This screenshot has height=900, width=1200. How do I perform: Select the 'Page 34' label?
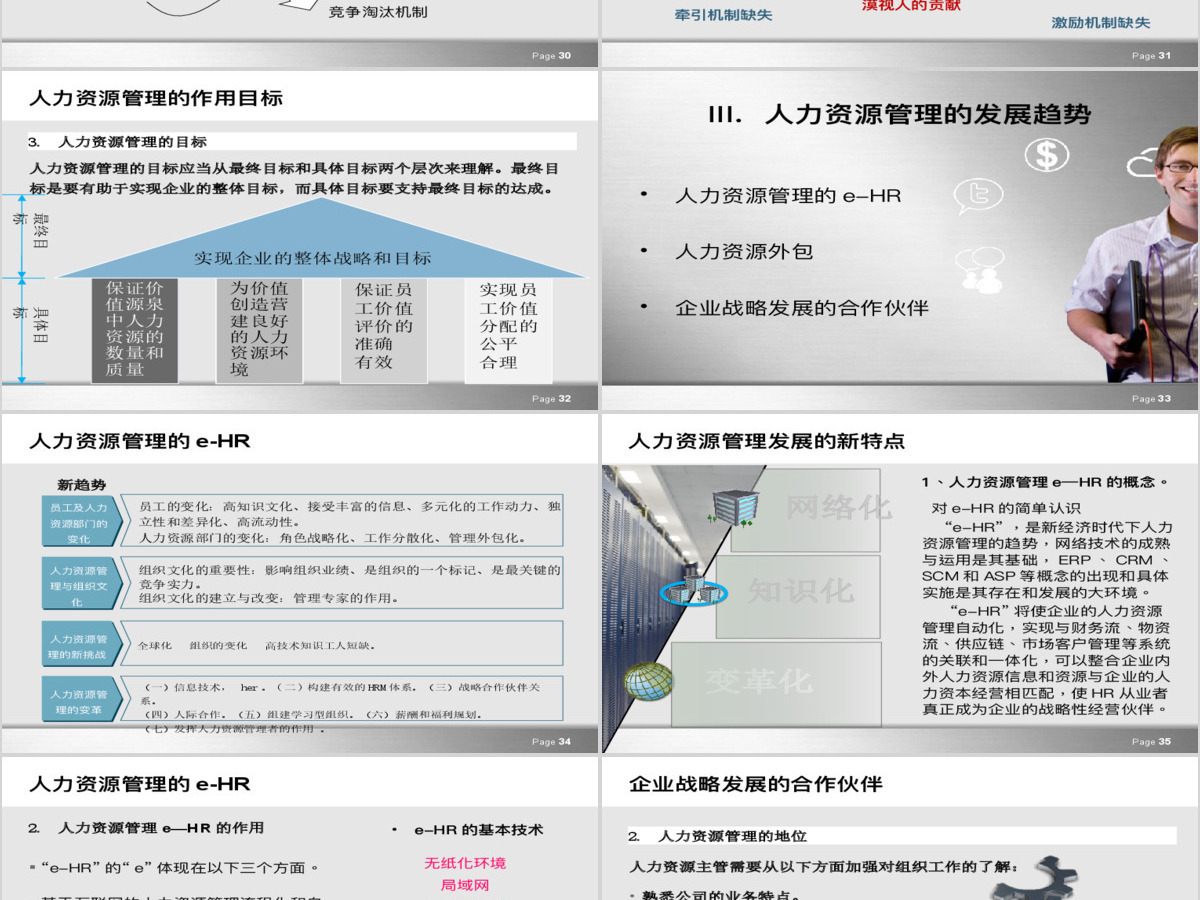click(551, 741)
